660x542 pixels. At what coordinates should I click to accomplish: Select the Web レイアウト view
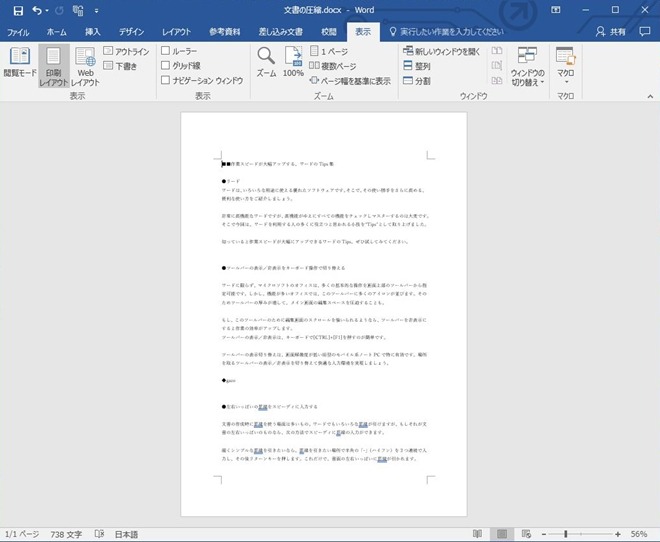click(x=85, y=67)
